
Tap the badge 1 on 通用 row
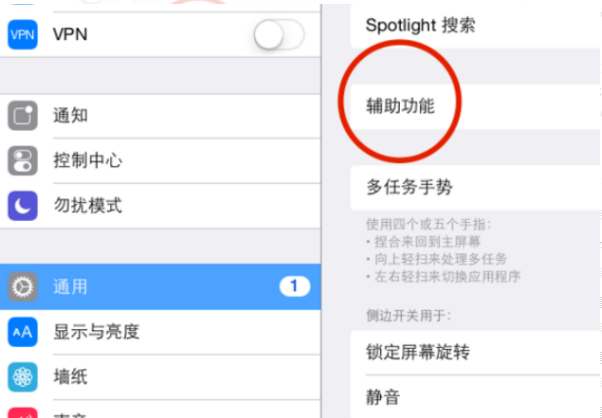(x=294, y=286)
